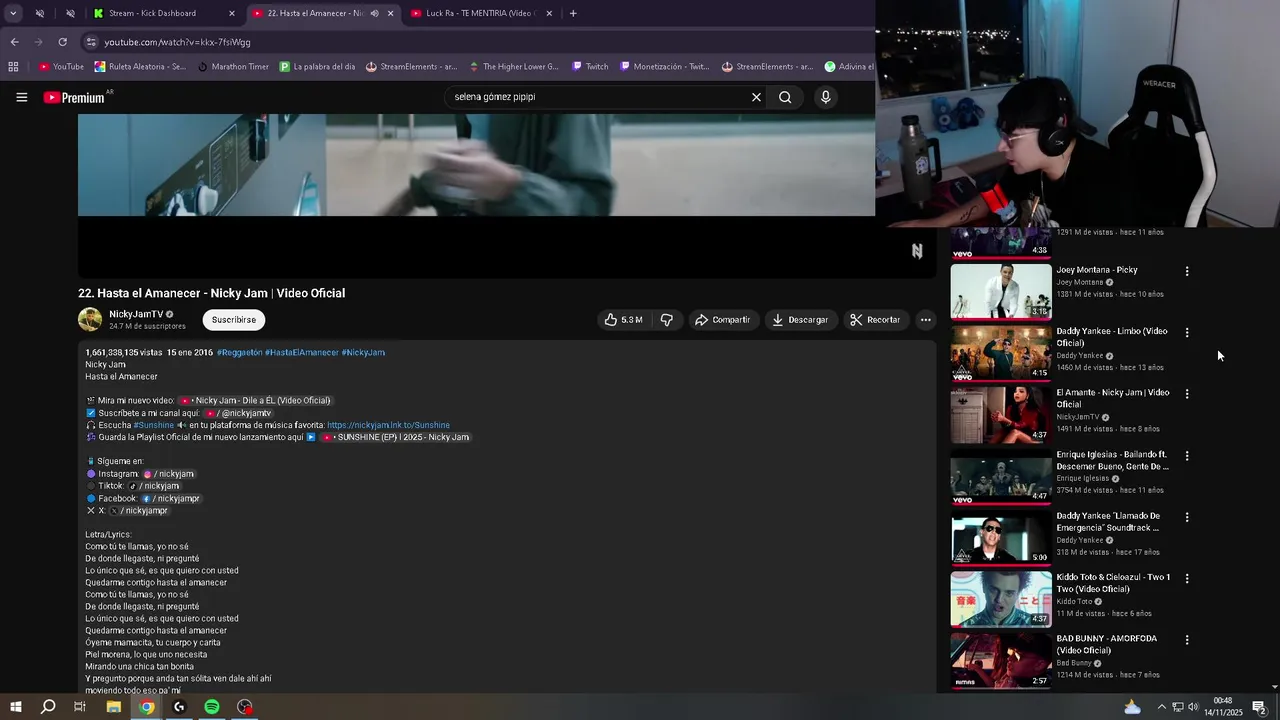Play Llamado De Emergencia thumbnail
Screen dimensions: 1280x720
(1001, 537)
